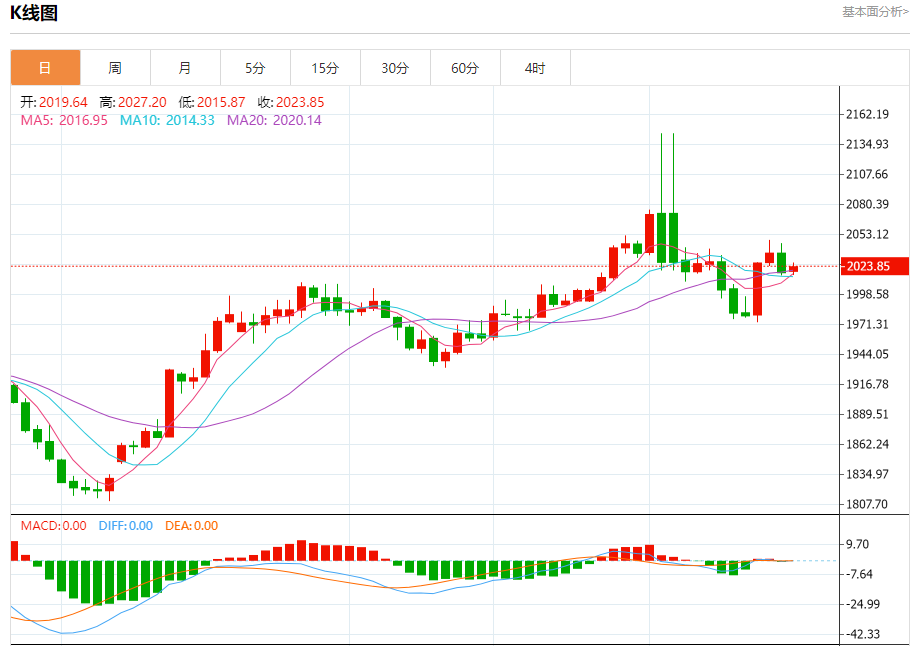Switch to the 4时 four-hour tab
916x646 pixels.
point(535,68)
